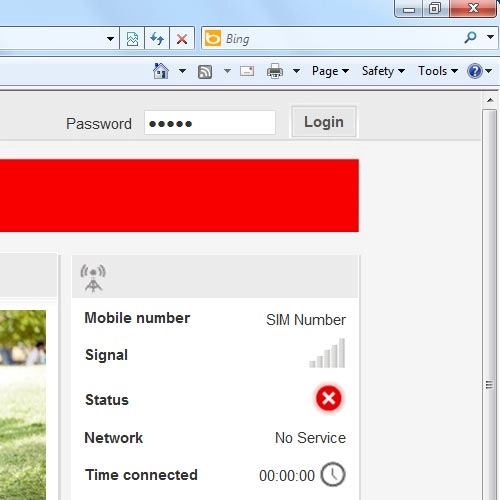Print the page with the printer icon
This screenshot has width=500, height=500.
click(275, 71)
